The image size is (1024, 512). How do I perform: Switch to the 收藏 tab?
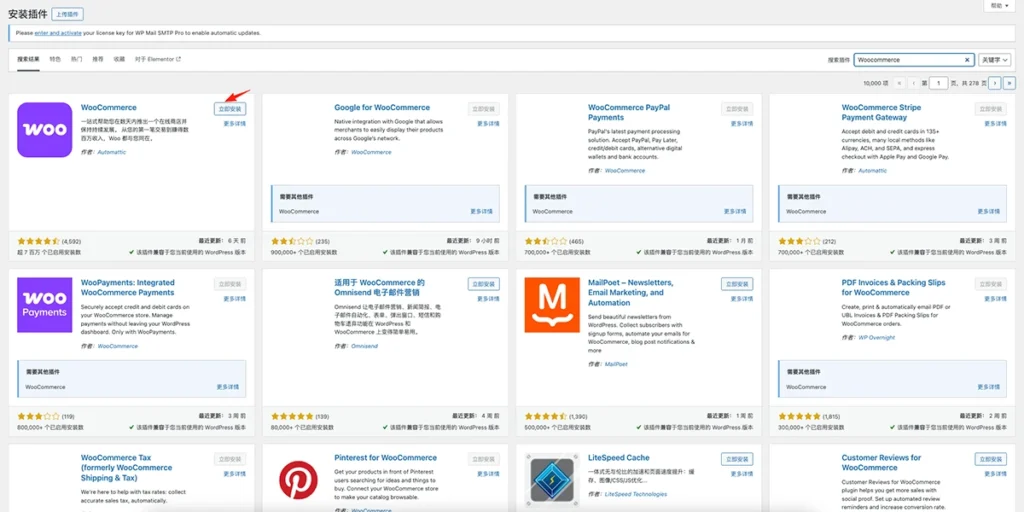tap(119, 59)
